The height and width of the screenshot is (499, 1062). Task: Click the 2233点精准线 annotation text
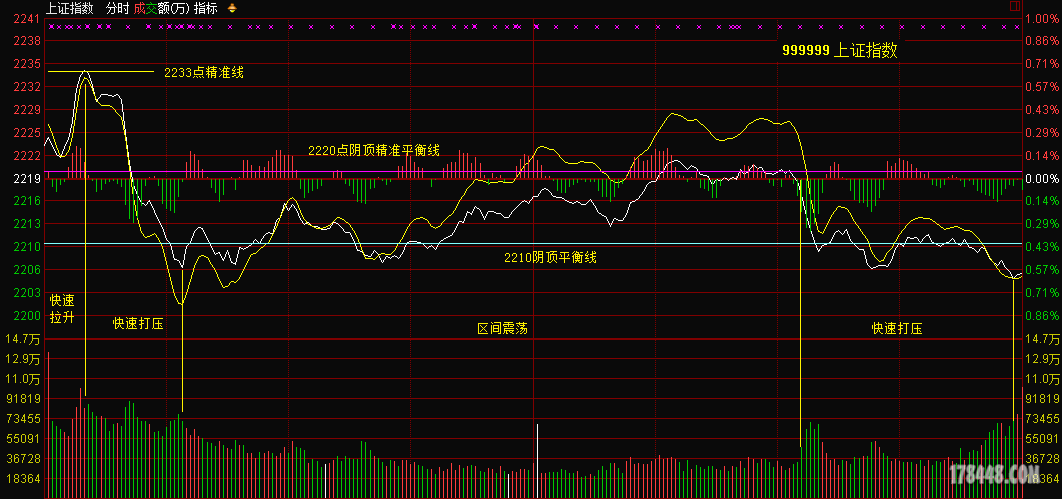204,72
